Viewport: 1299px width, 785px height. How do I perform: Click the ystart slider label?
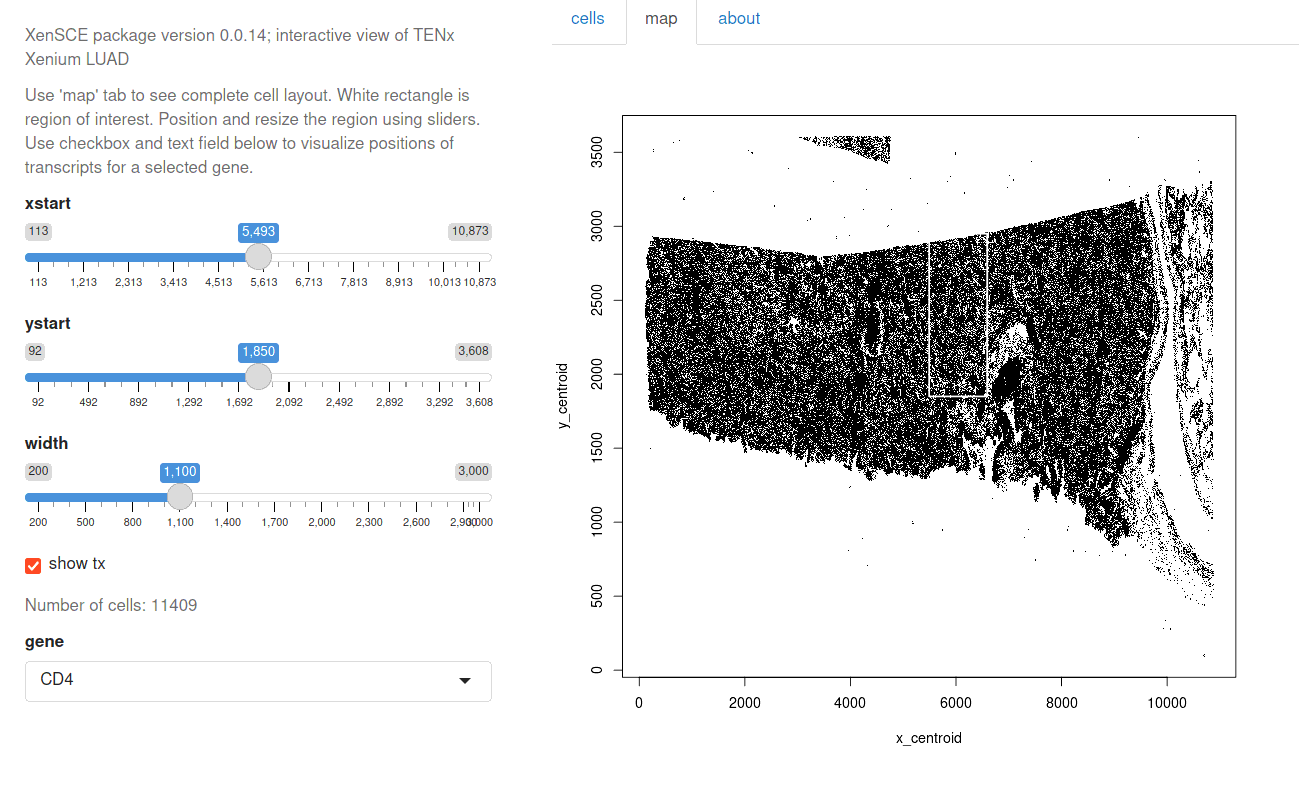[48, 323]
